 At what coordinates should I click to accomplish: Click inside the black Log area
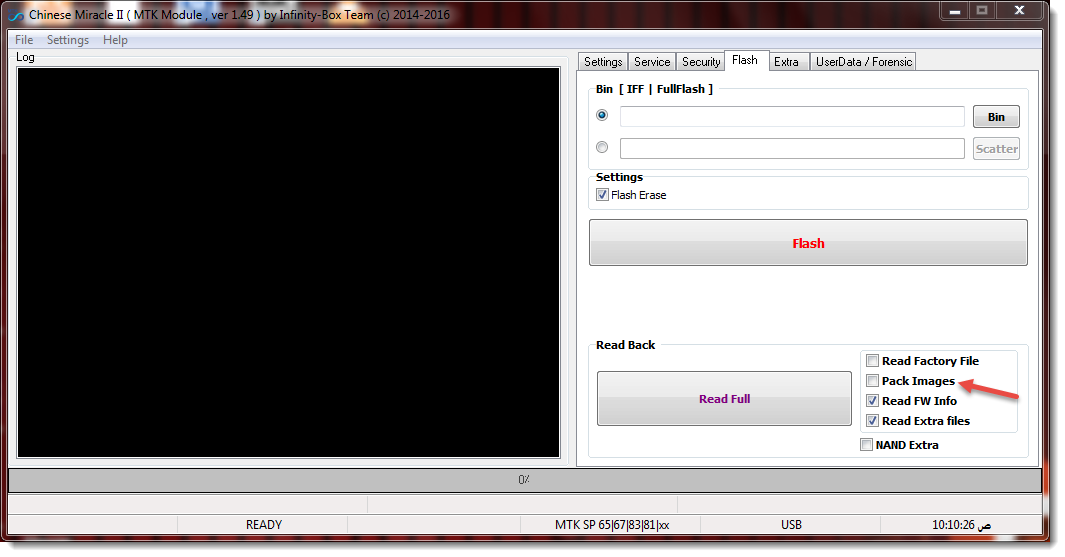pos(289,262)
